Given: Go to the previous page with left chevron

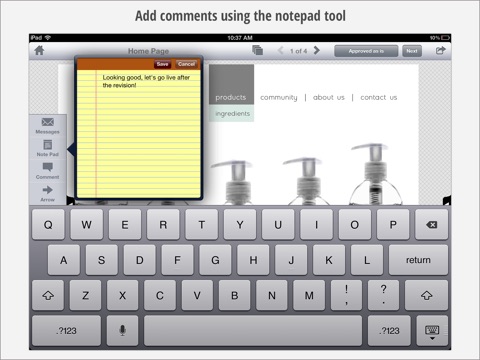Looking at the screenshot, I should coord(281,51).
